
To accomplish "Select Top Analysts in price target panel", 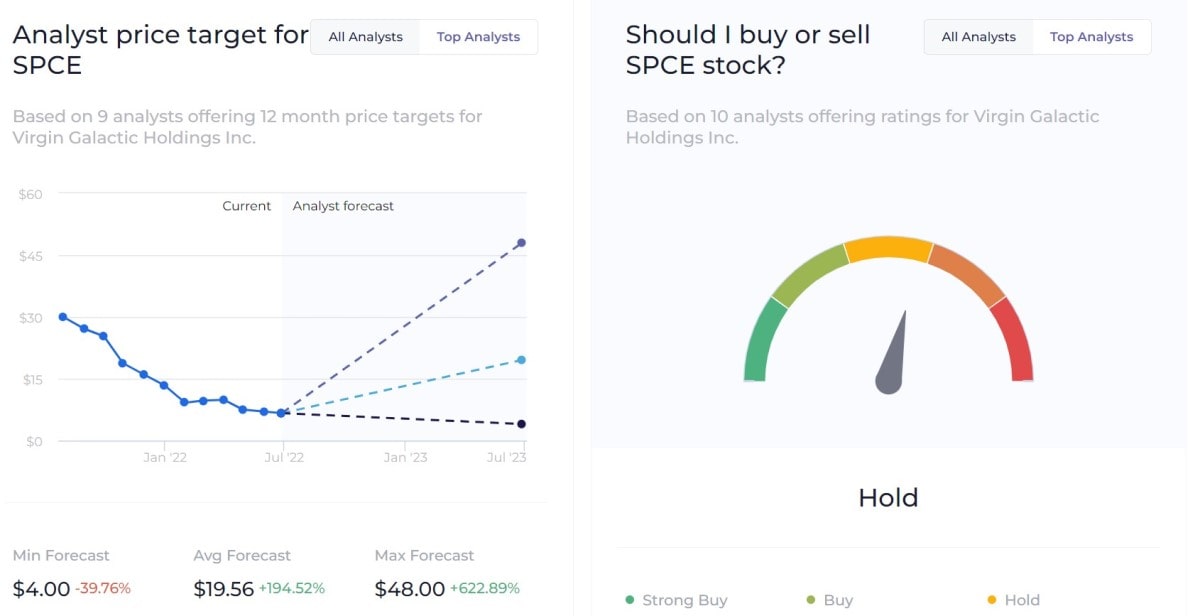I will [x=478, y=37].
